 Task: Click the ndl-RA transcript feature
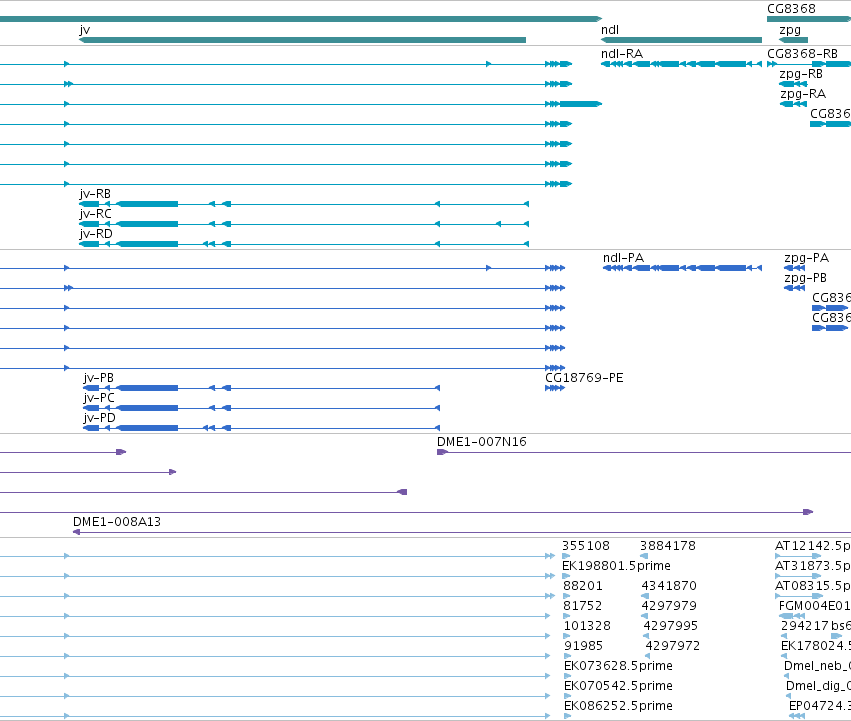(681, 64)
